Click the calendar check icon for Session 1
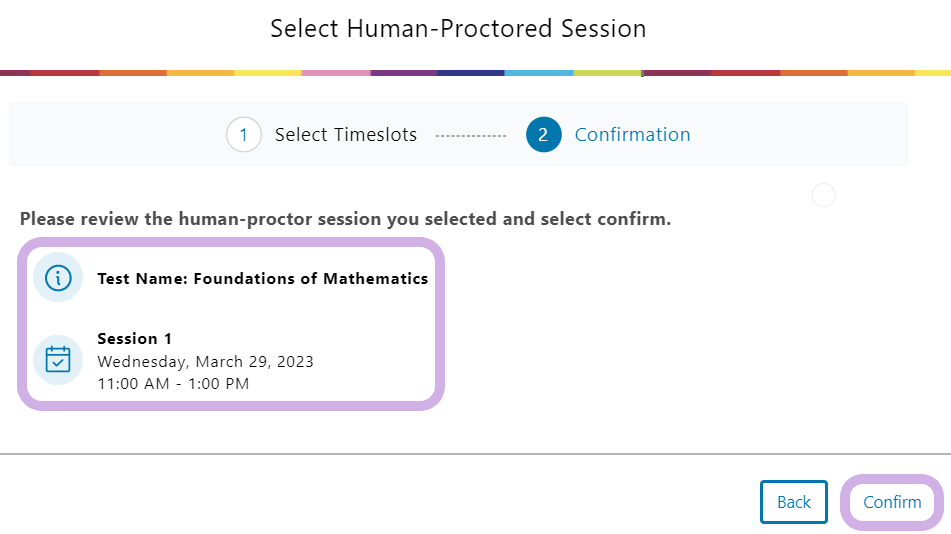 click(x=58, y=360)
